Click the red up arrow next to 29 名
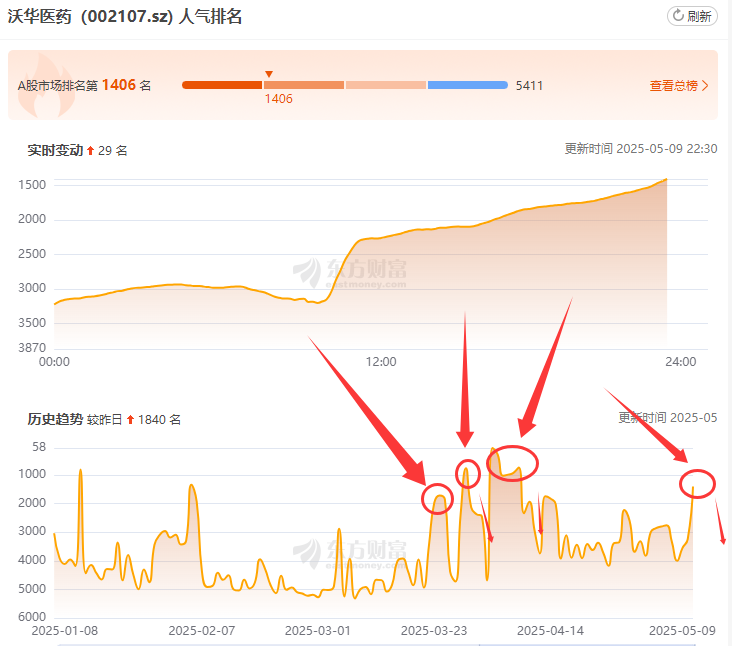Viewport: 732px width, 646px height. [x=91, y=150]
